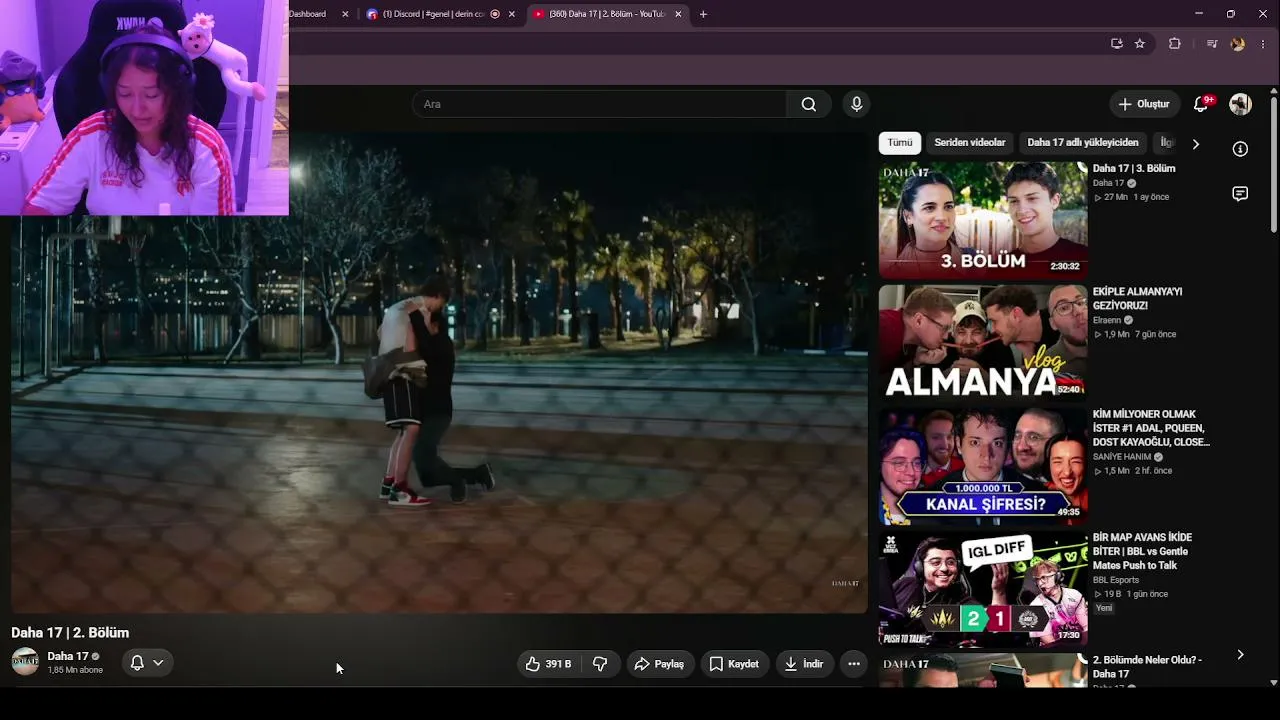The image size is (1280, 720).
Task: Open the info panel icon on right edge
Action: 1240,149
